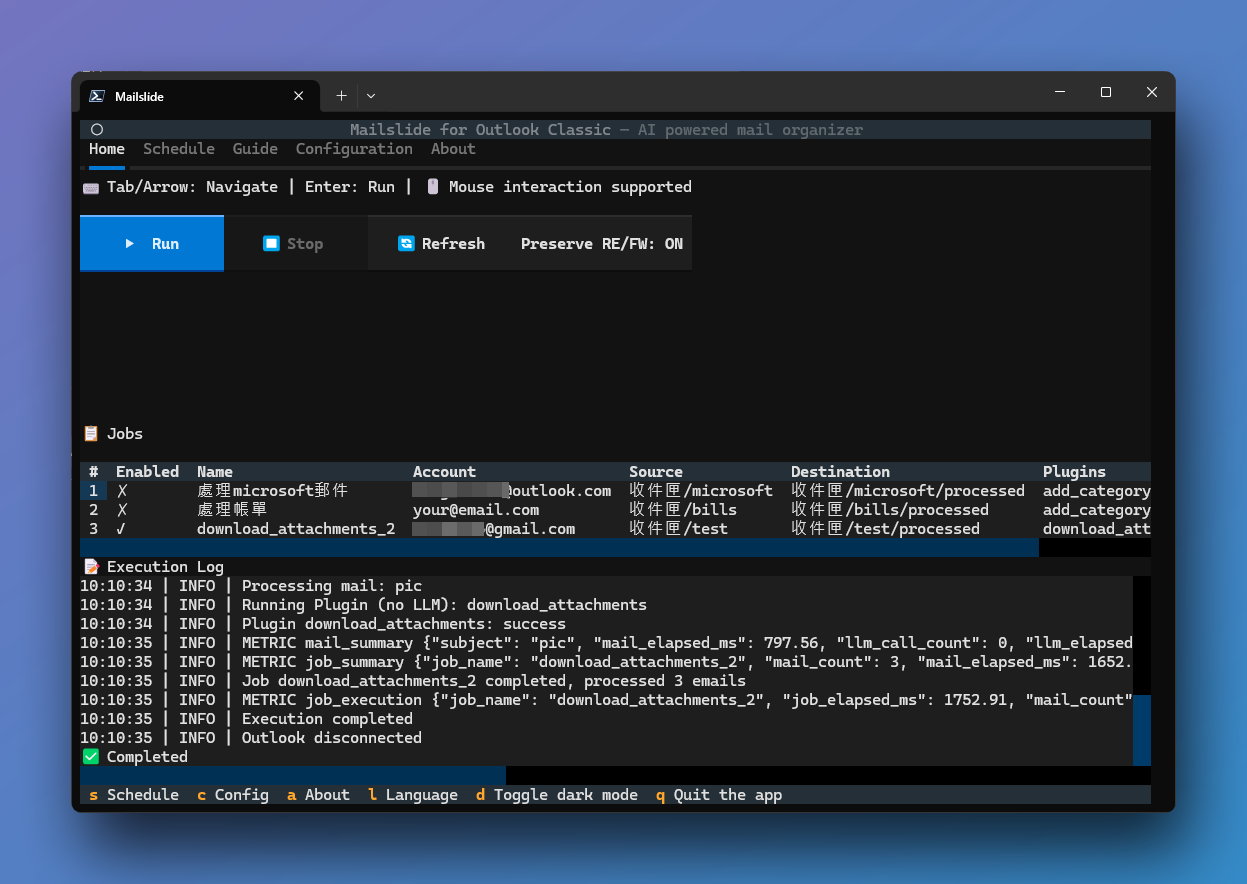This screenshot has width=1247, height=884.
Task: Click the PowerShell icon on the Mailslide tab
Action: 97,96
